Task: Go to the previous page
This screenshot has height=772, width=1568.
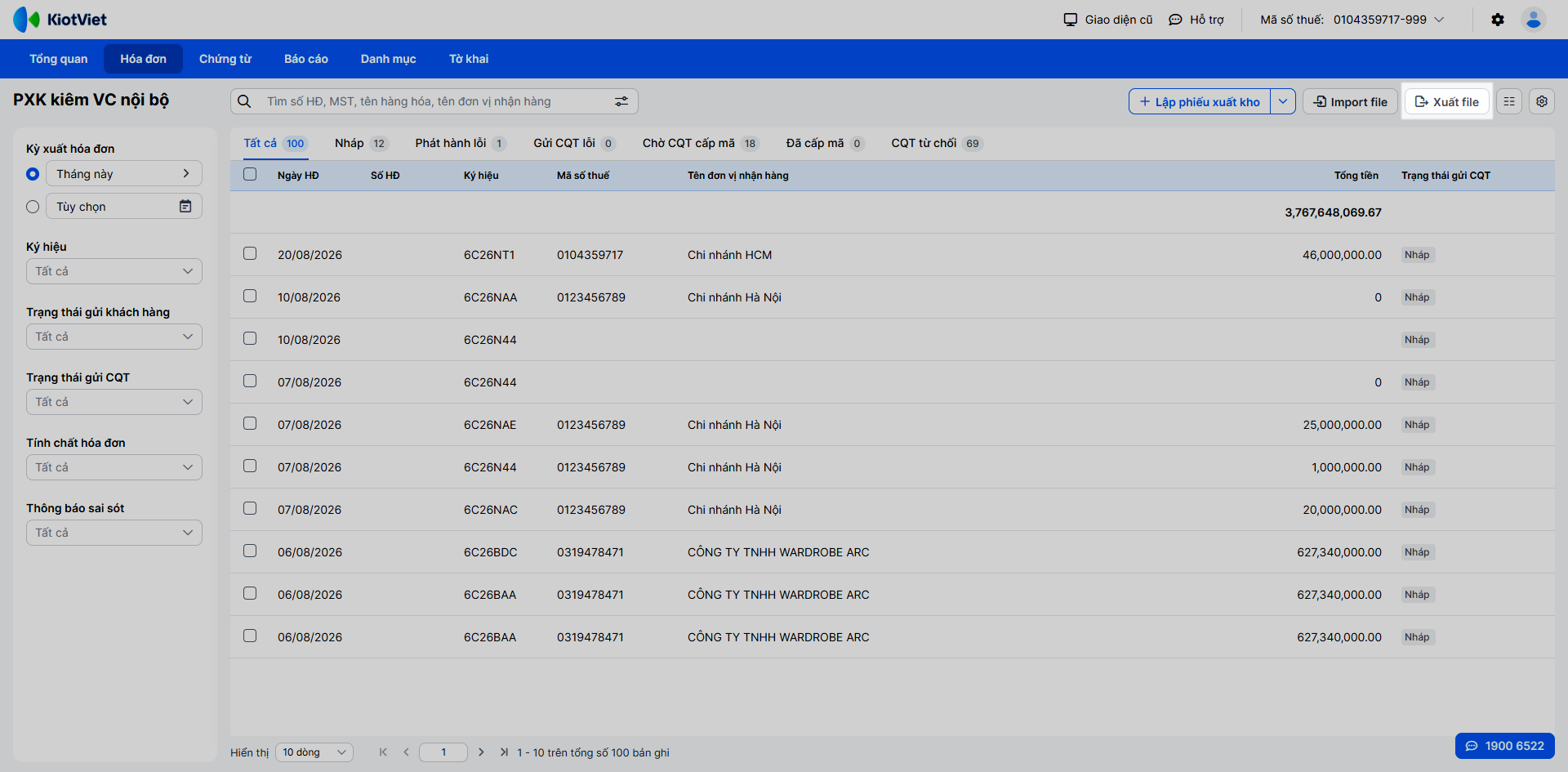Action: 406,752
